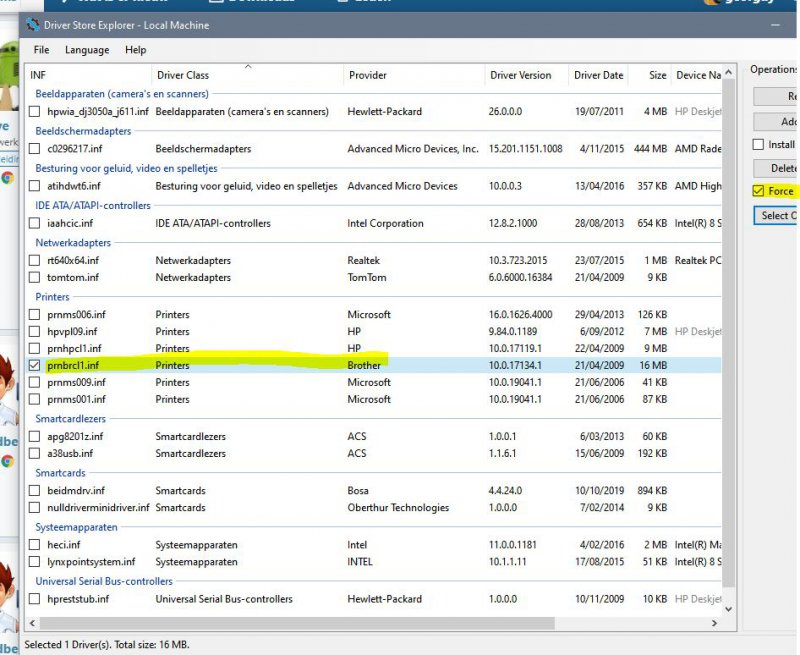Open the Language menu
The height and width of the screenshot is (655, 800).
tap(87, 50)
